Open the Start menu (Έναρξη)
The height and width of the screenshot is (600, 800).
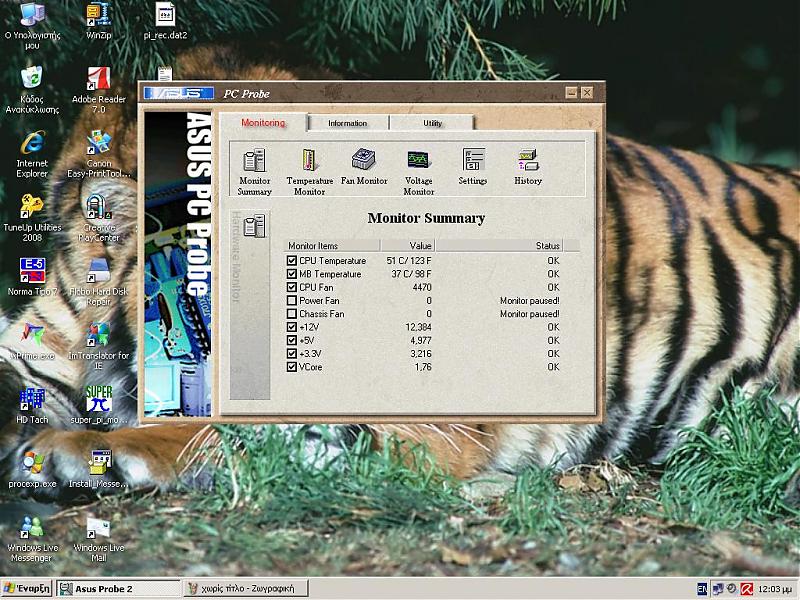pos(27,588)
